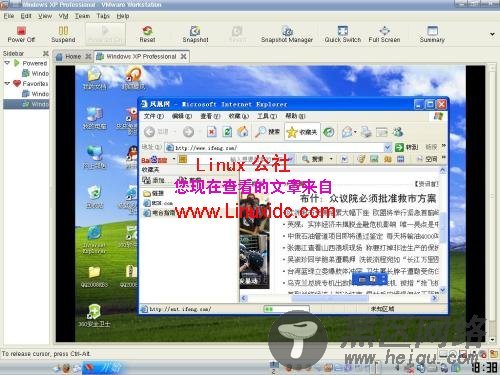Open the 收藏 menu in IE
The width and height of the screenshot is (500, 375).
[x=239, y=116]
